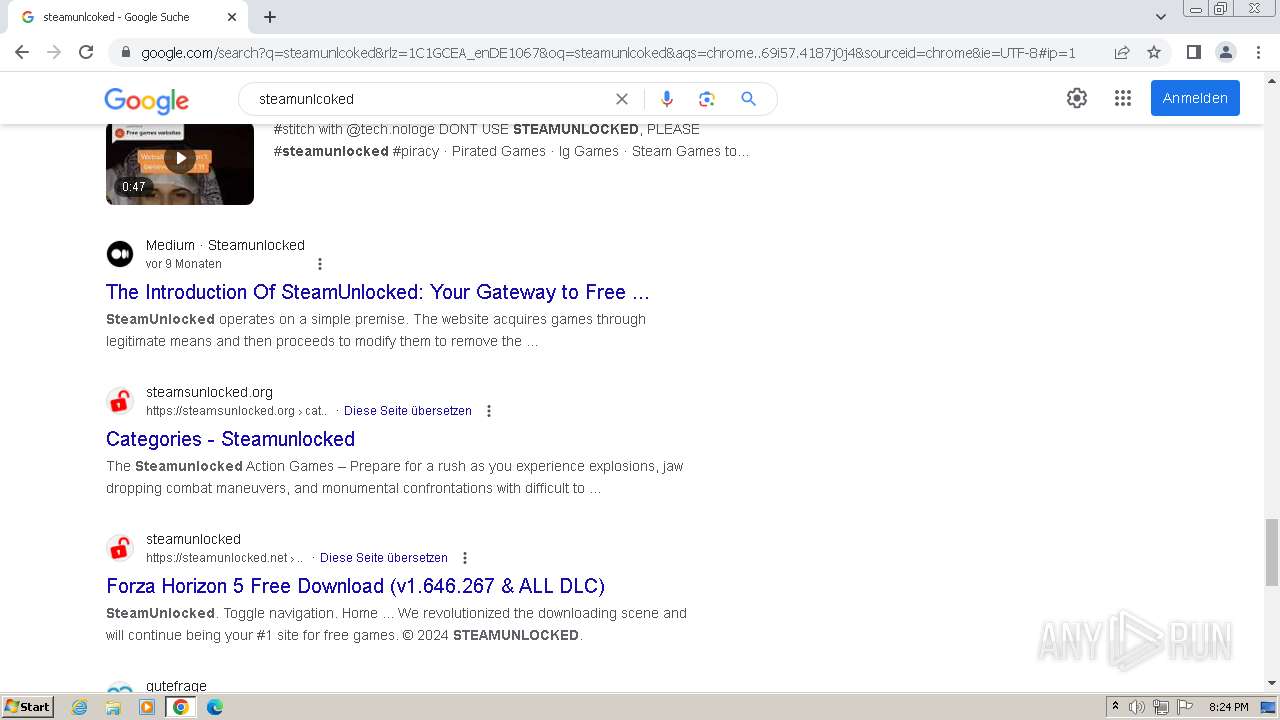Image resolution: width=1280 pixels, height=720 pixels.
Task: Click the steamsunlocked.org site name
Action: (x=209, y=392)
